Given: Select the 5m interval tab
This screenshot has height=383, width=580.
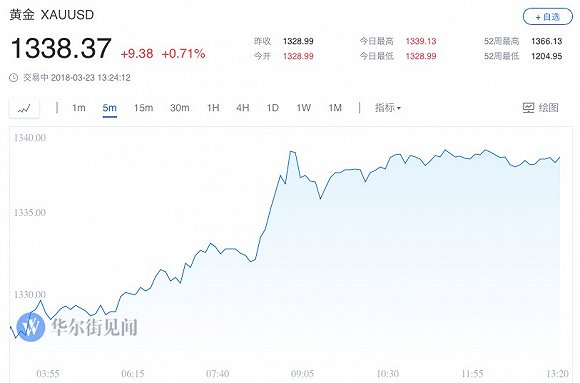Looking at the screenshot, I should pyautogui.click(x=109, y=108).
